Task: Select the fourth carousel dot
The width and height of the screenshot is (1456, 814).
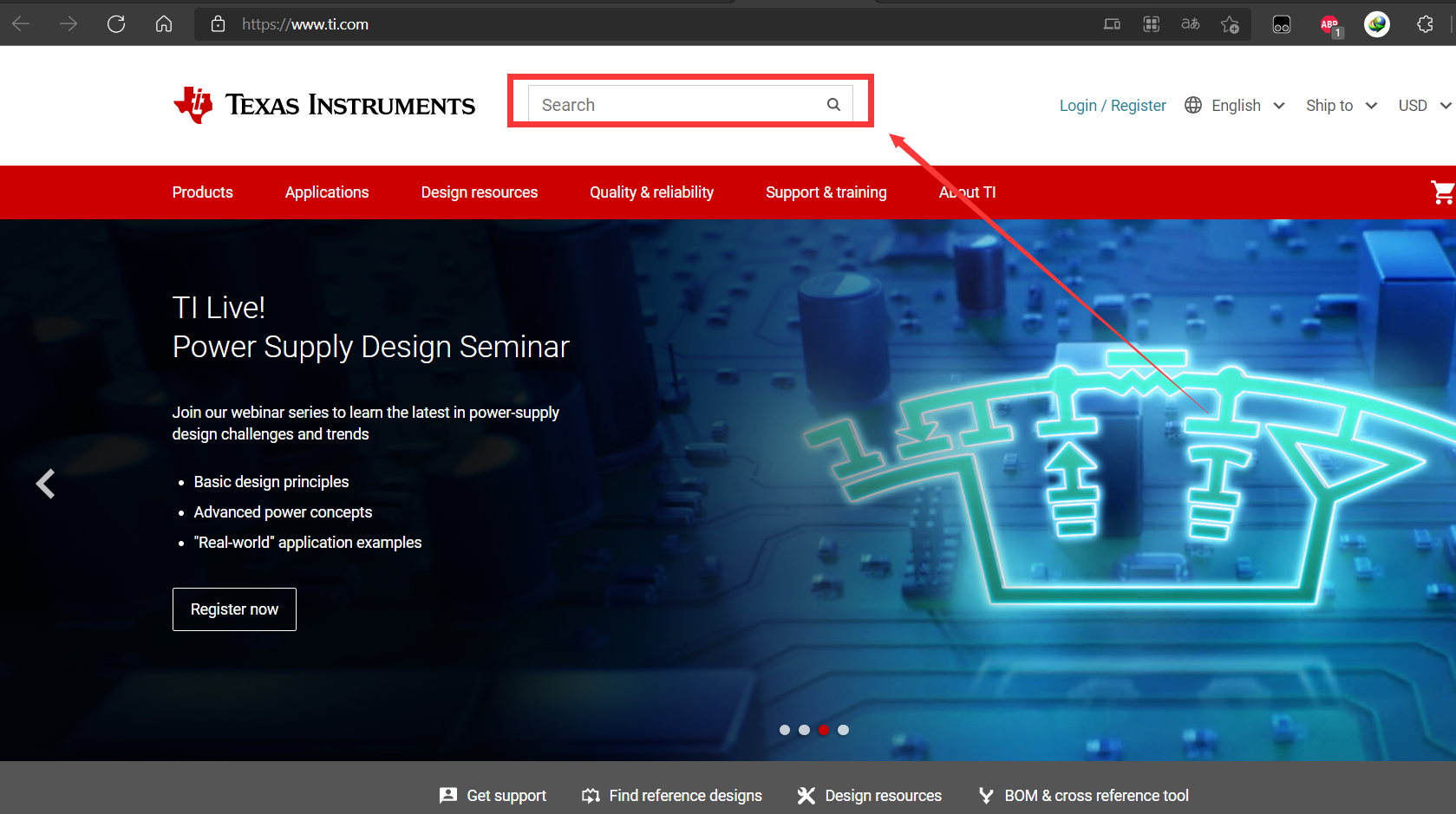Action: coord(843,730)
